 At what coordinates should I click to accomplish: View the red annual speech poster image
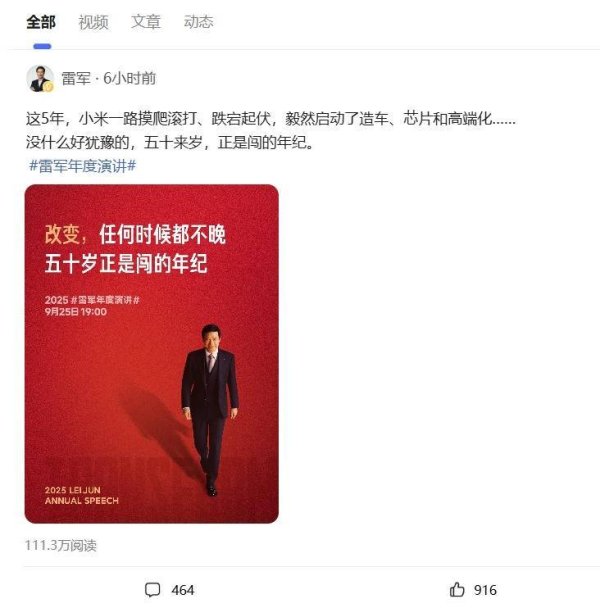[x=152, y=354]
